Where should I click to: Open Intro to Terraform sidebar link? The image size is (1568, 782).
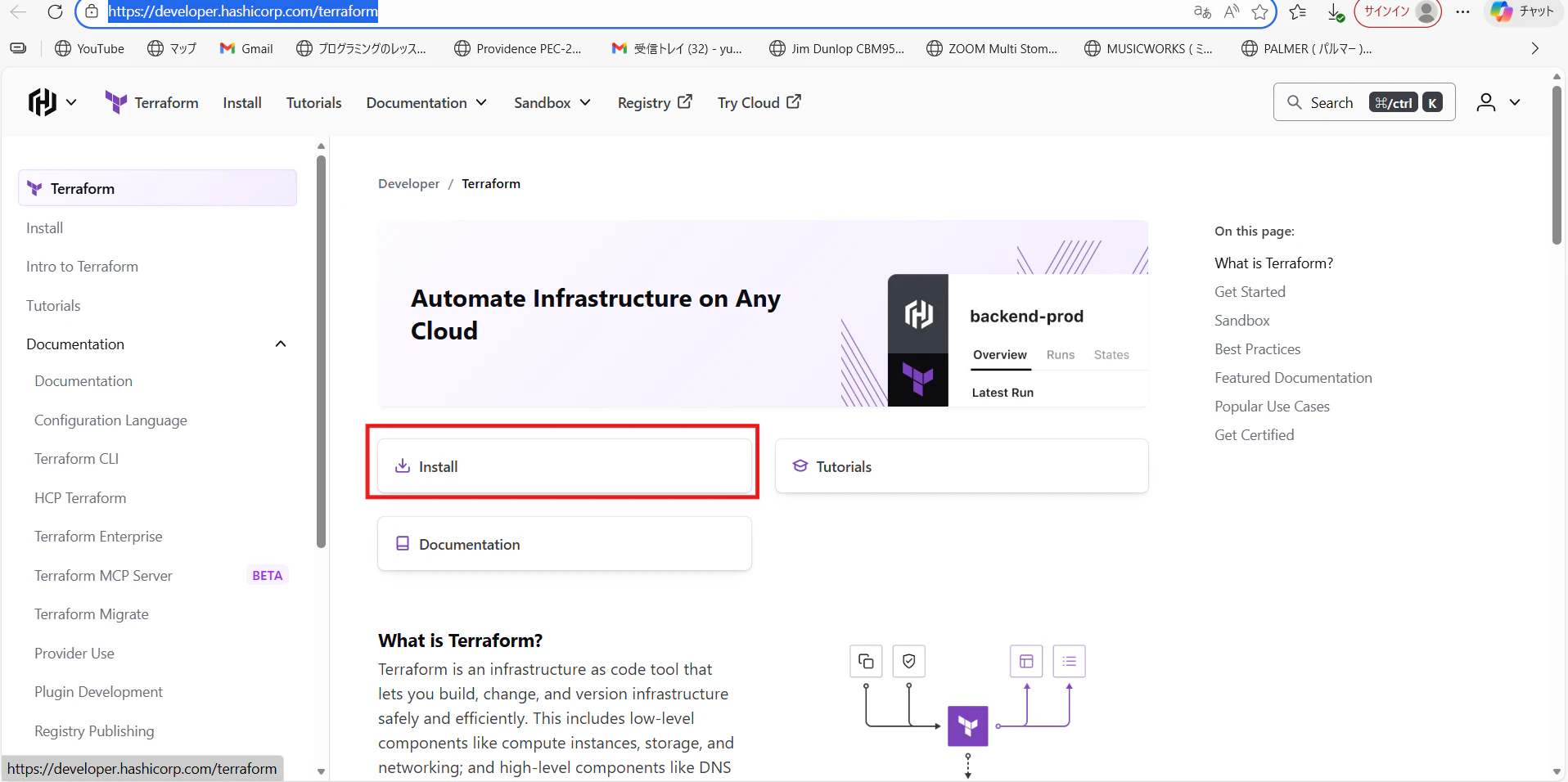click(x=82, y=267)
